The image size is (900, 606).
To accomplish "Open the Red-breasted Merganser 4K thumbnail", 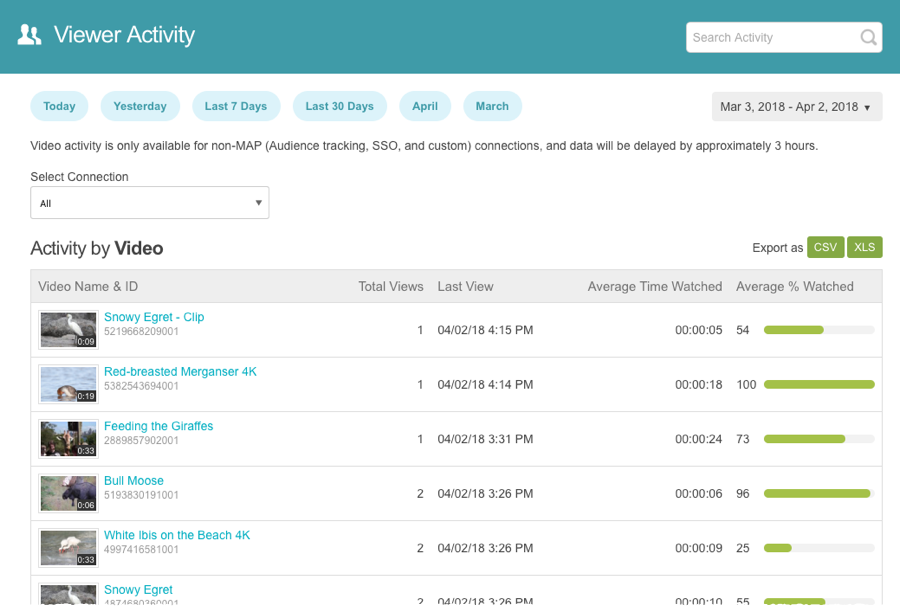I will (68, 384).
